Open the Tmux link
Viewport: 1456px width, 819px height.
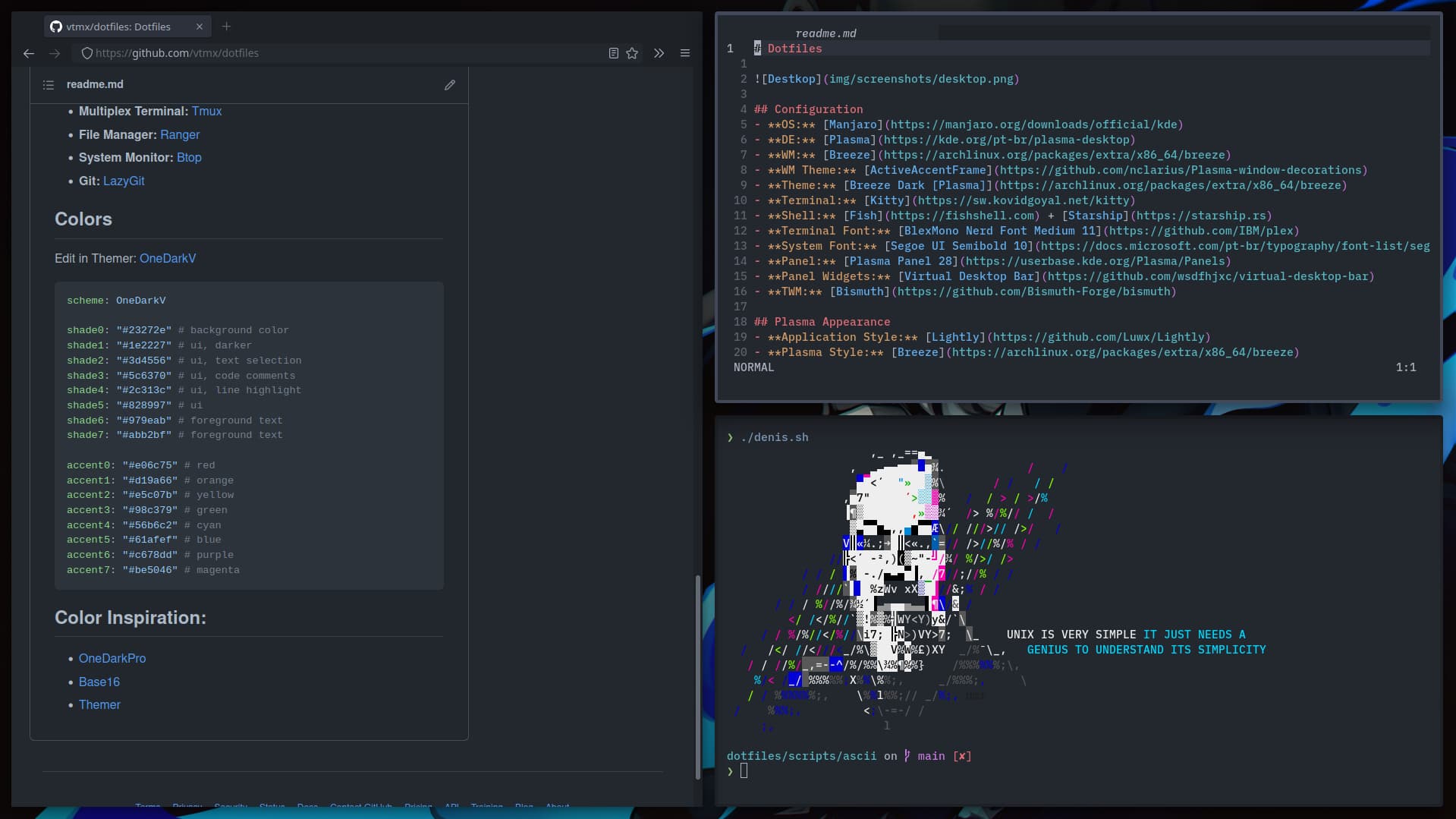[206, 111]
